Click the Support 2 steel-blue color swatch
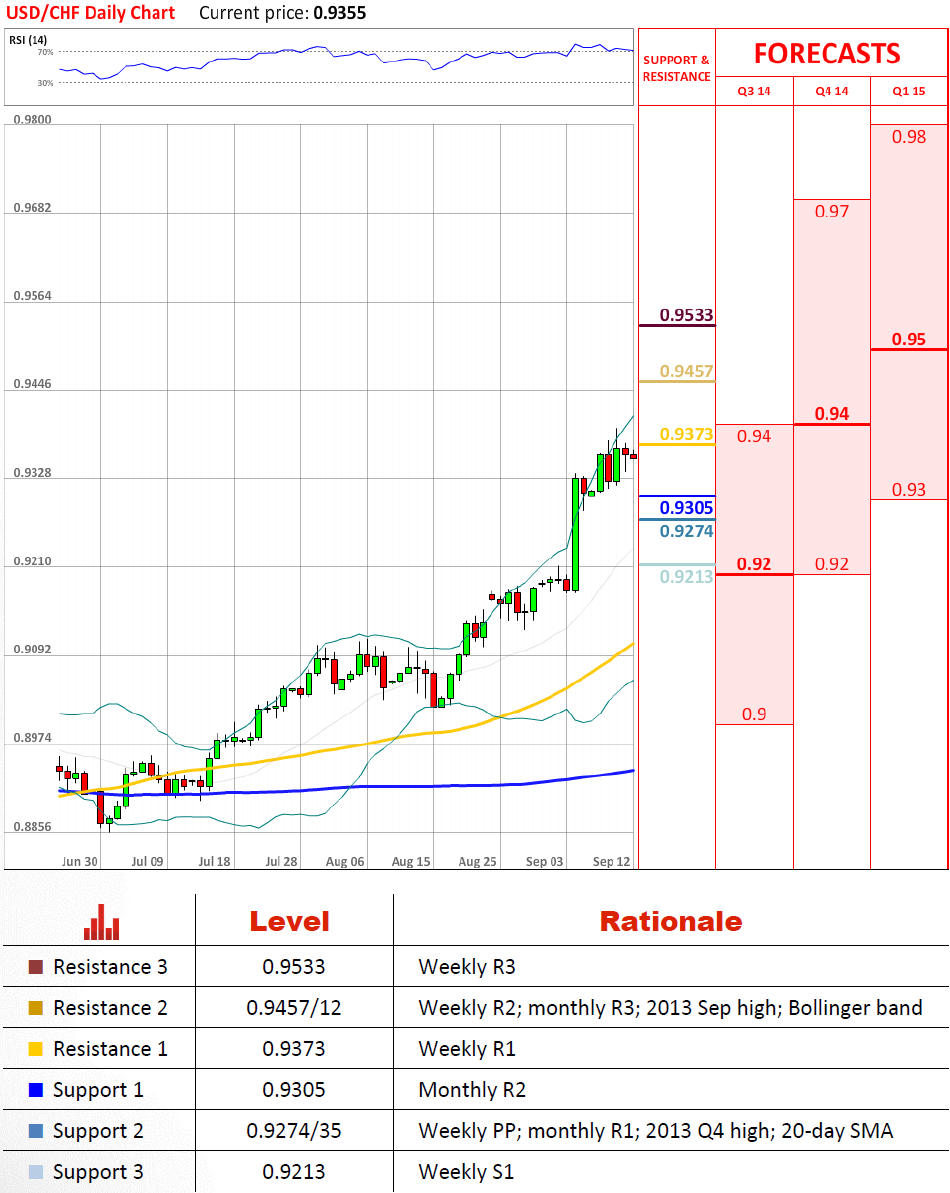This screenshot has height=1193, width=950. [35, 1131]
